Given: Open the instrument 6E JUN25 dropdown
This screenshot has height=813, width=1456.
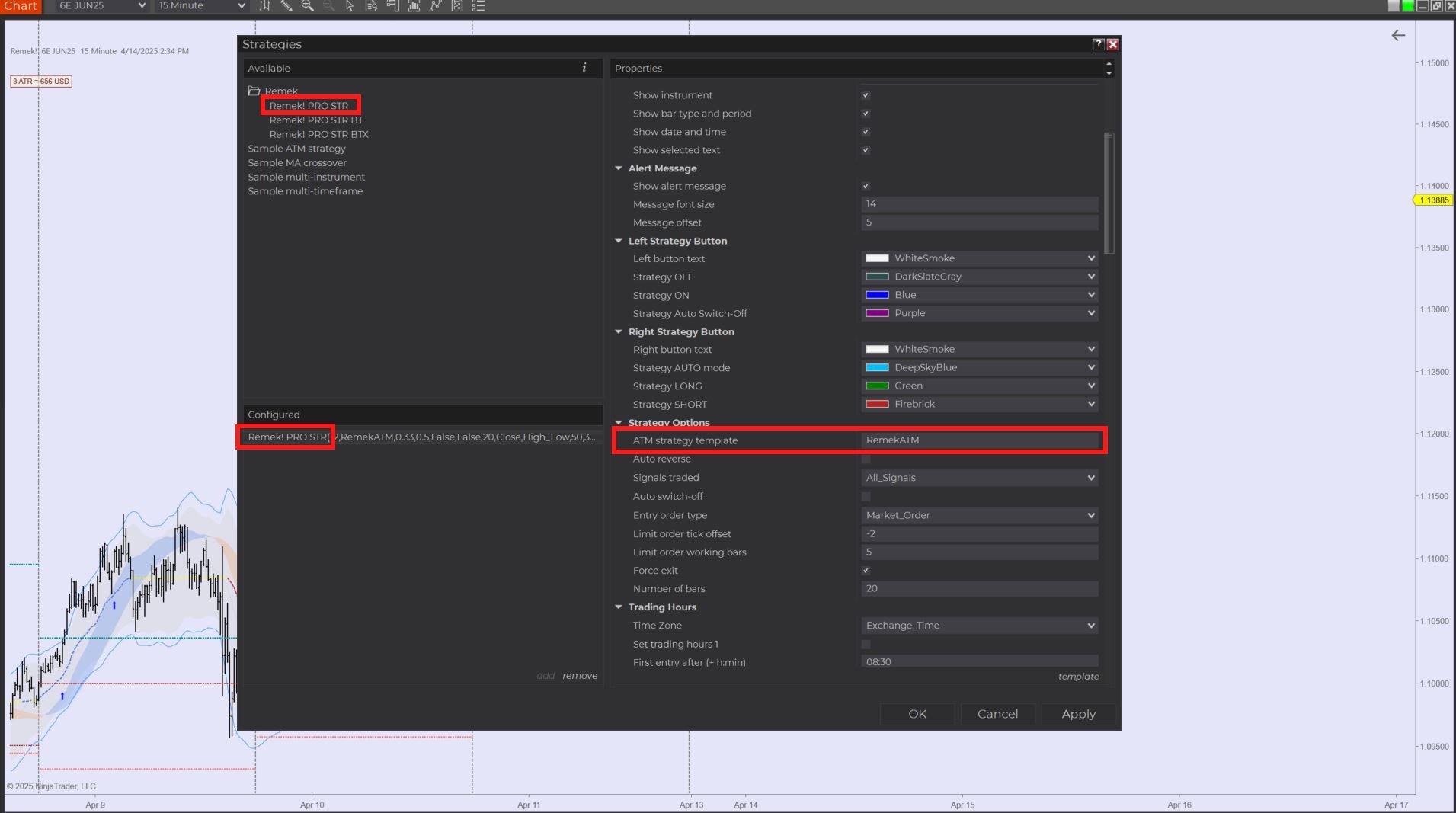Looking at the screenshot, I should click(x=102, y=6).
